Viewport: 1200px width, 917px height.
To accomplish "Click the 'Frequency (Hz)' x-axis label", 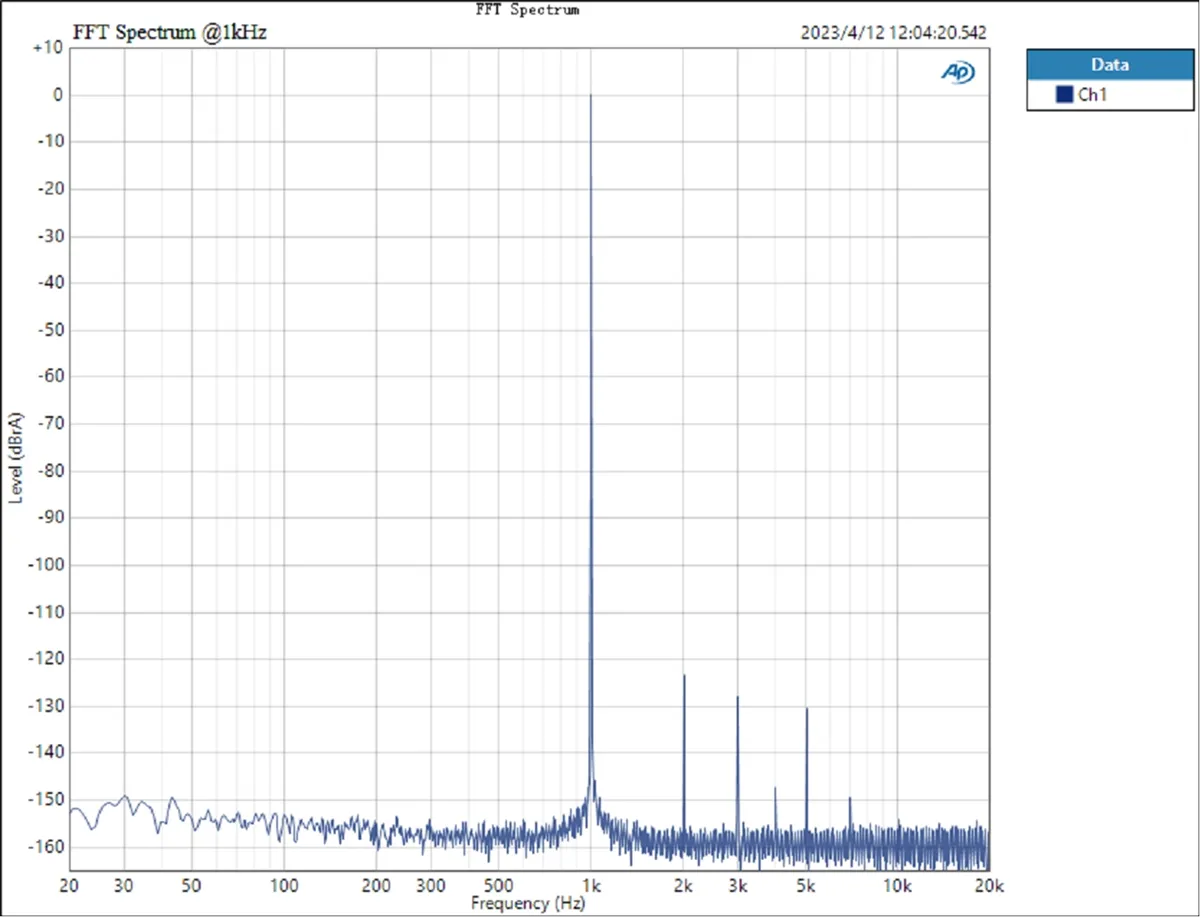I will (526, 903).
